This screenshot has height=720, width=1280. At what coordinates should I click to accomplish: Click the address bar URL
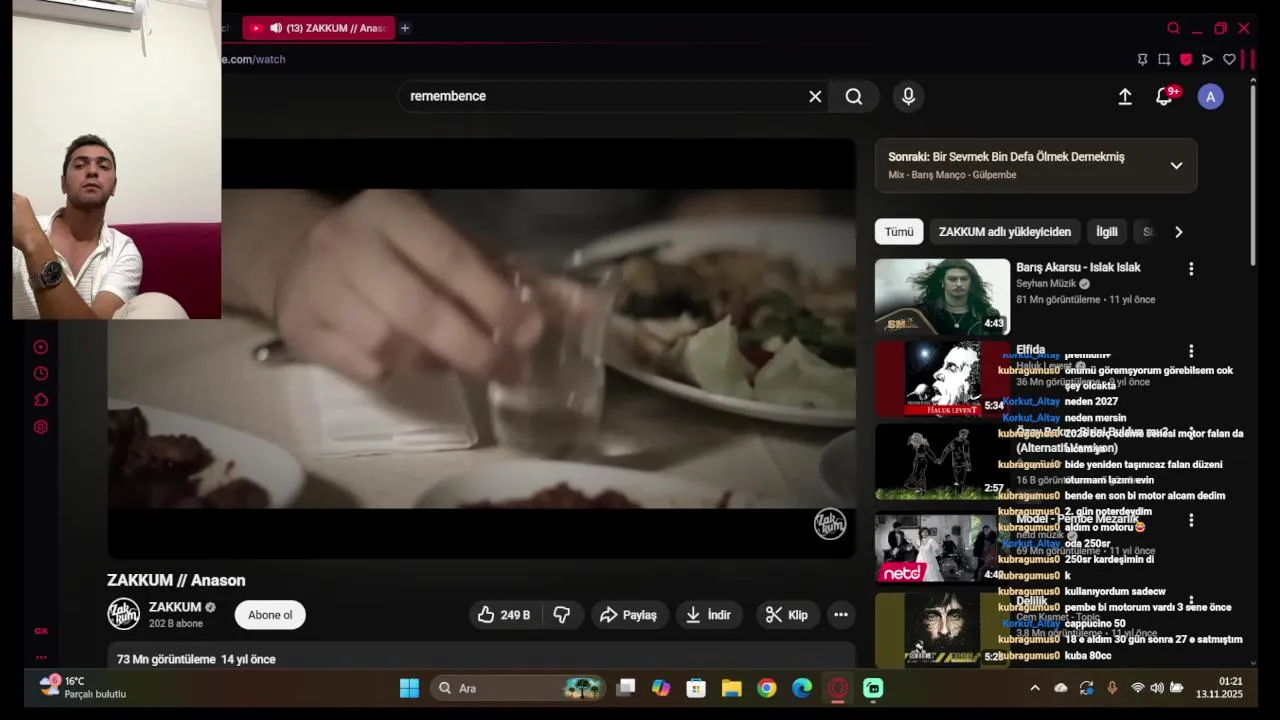coord(255,59)
